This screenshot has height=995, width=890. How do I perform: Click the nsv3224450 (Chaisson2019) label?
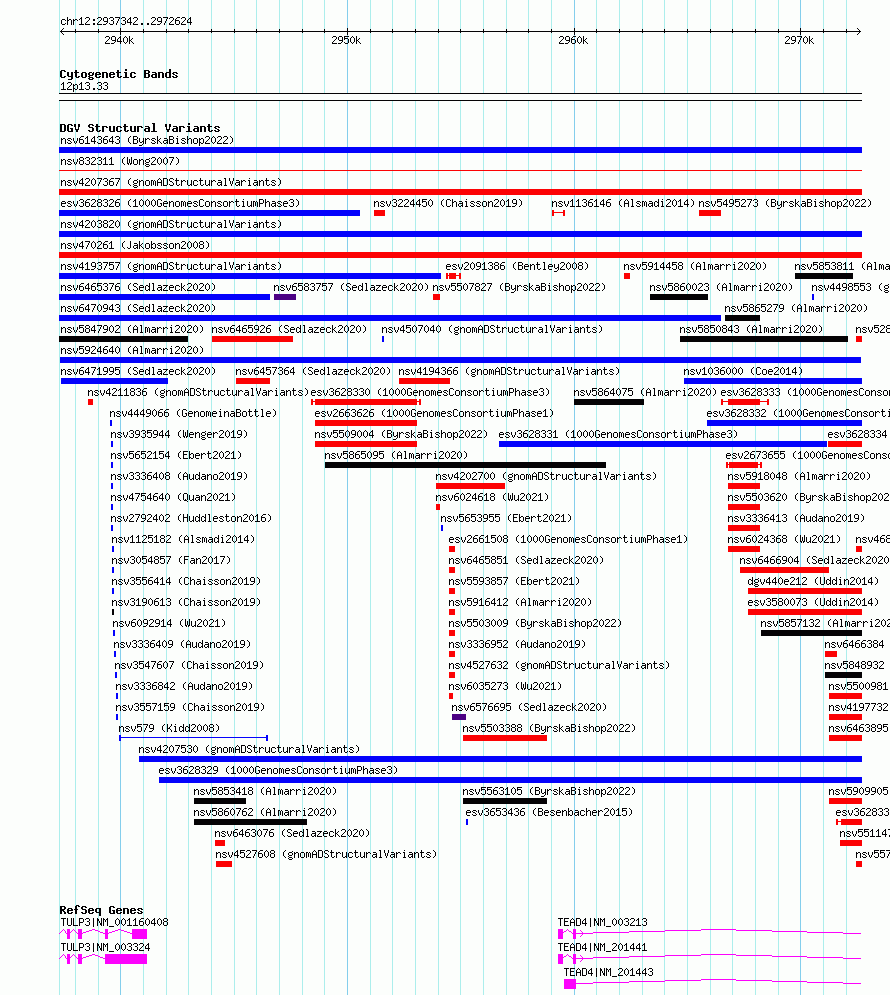448,203
